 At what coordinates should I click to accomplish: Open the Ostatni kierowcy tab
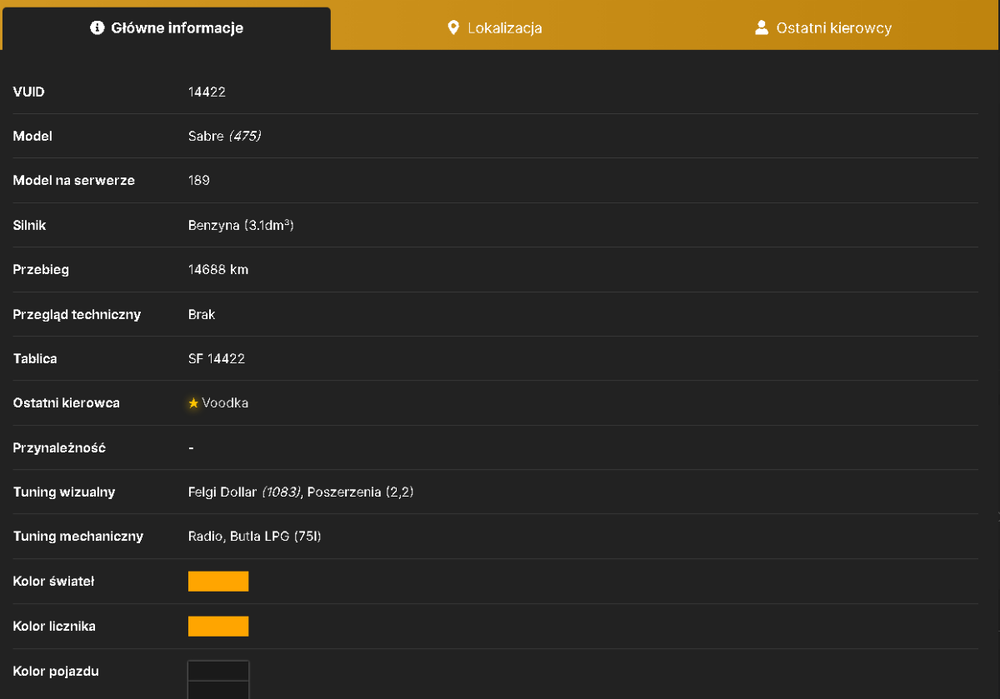point(823,28)
